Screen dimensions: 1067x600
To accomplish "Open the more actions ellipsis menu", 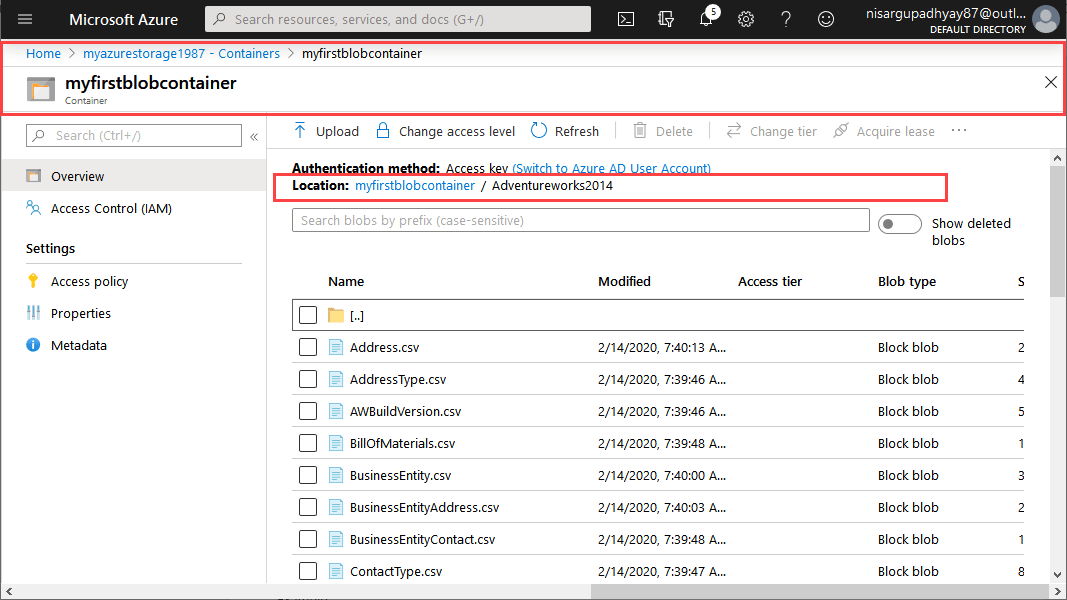I will pyautogui.click(x=958, y=131).
